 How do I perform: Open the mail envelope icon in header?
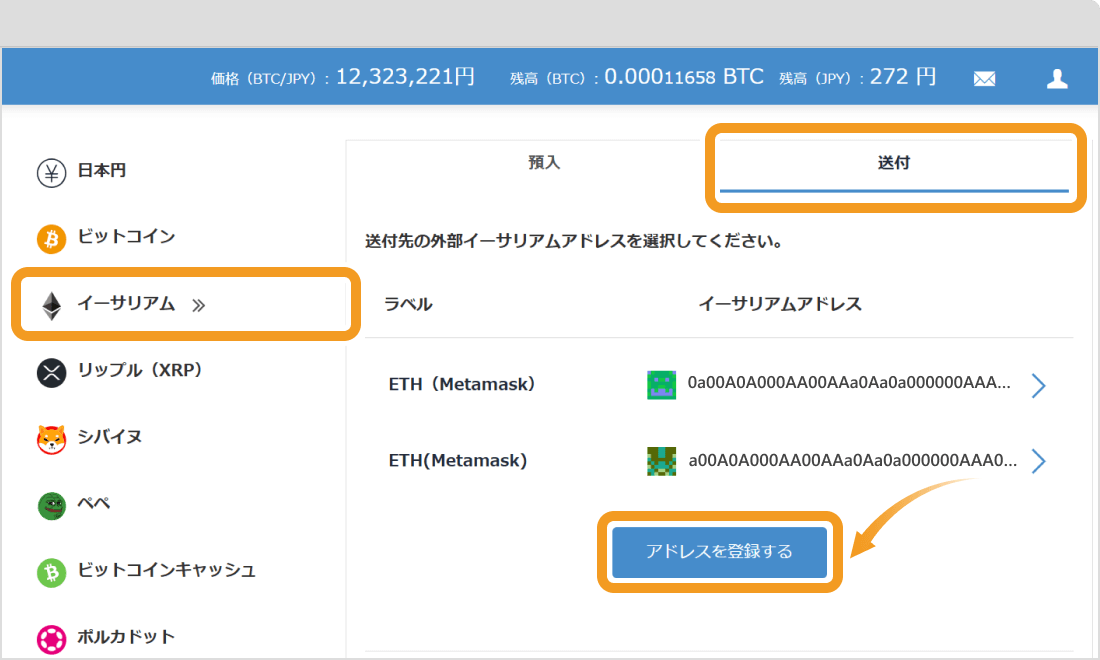(x=984, y=79)
